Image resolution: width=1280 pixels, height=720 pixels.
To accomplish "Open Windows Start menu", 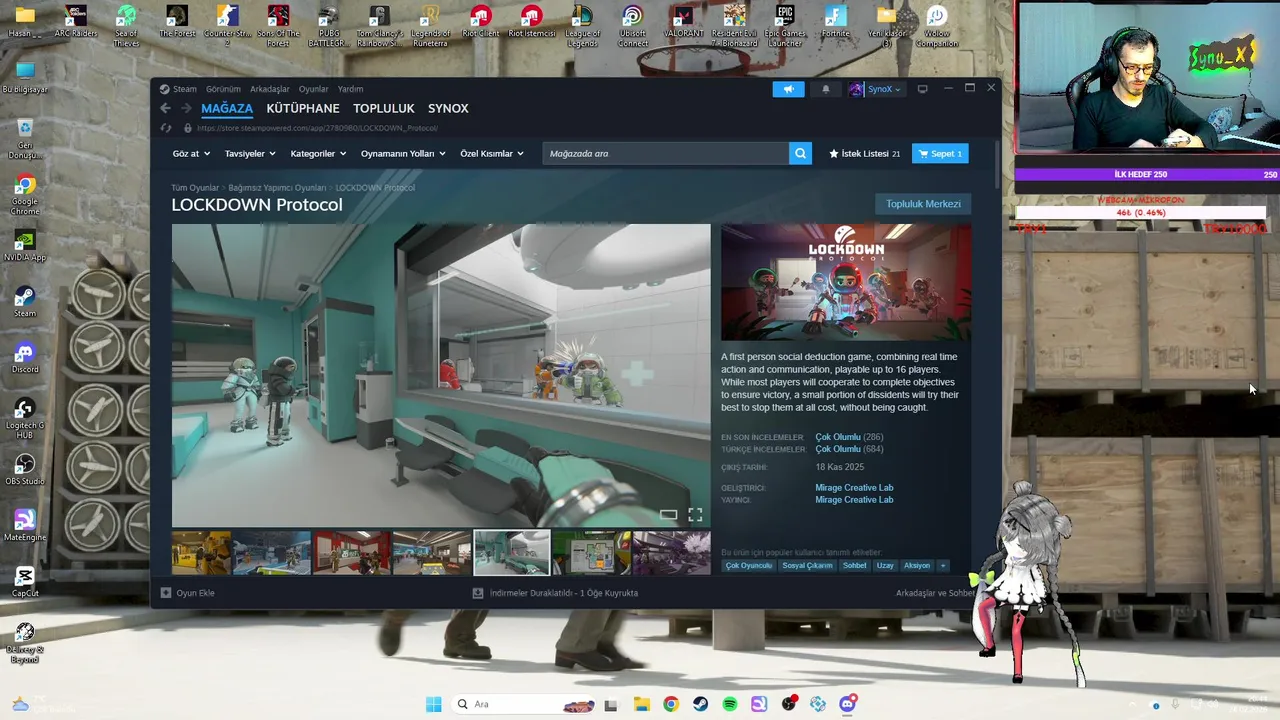I will click(x=433, y=704).
